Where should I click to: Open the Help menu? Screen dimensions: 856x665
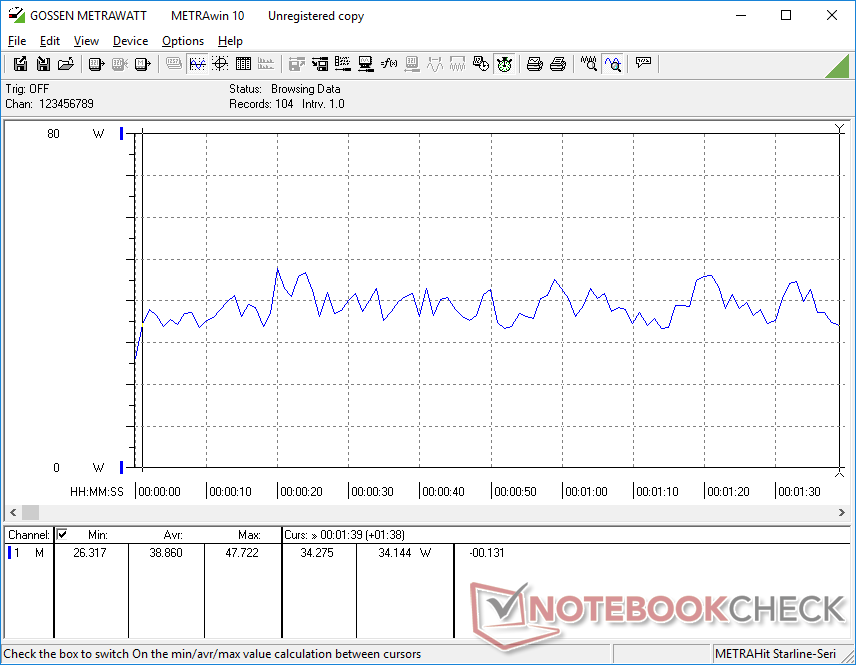[x=230, y=41]
